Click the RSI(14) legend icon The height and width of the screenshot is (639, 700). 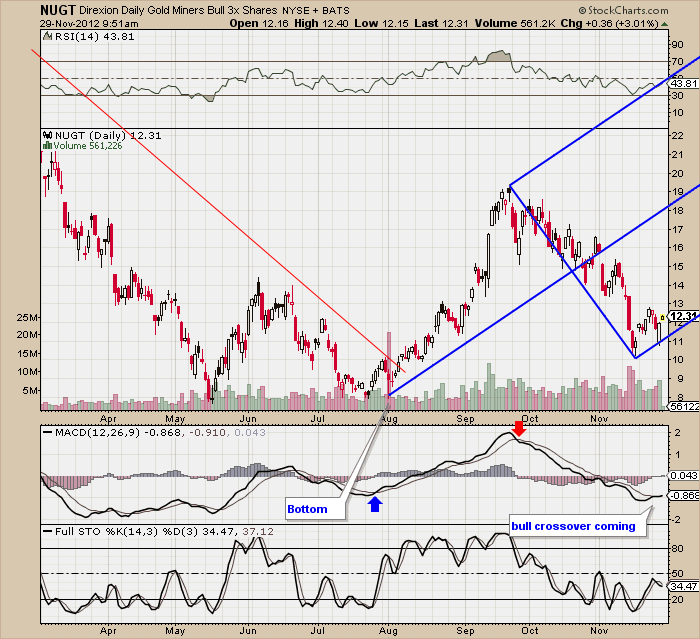tap(47, 37)
